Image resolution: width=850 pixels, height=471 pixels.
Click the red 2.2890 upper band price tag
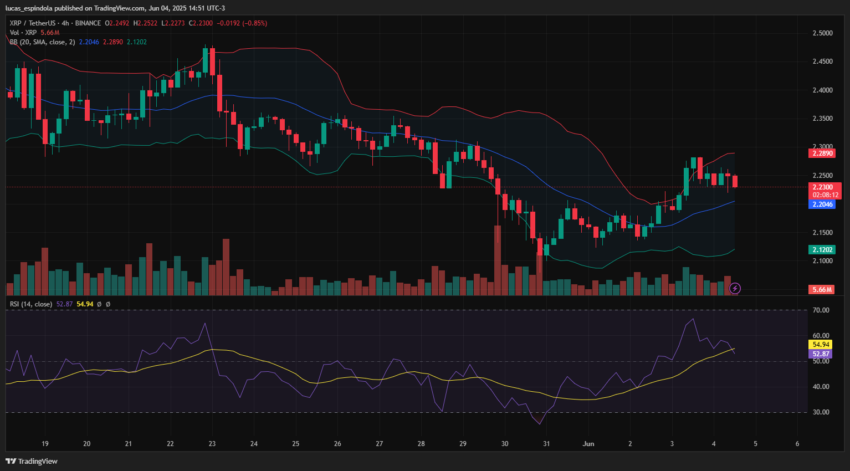click(x=822, y=153)
